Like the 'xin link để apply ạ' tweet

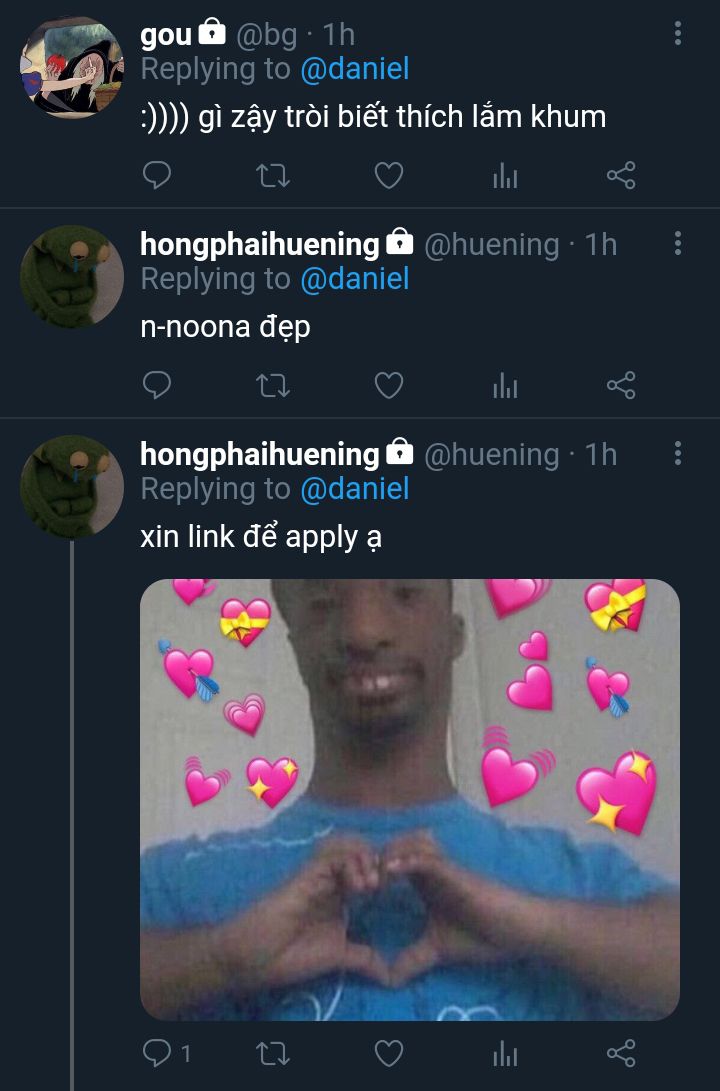coord(389,1053)
